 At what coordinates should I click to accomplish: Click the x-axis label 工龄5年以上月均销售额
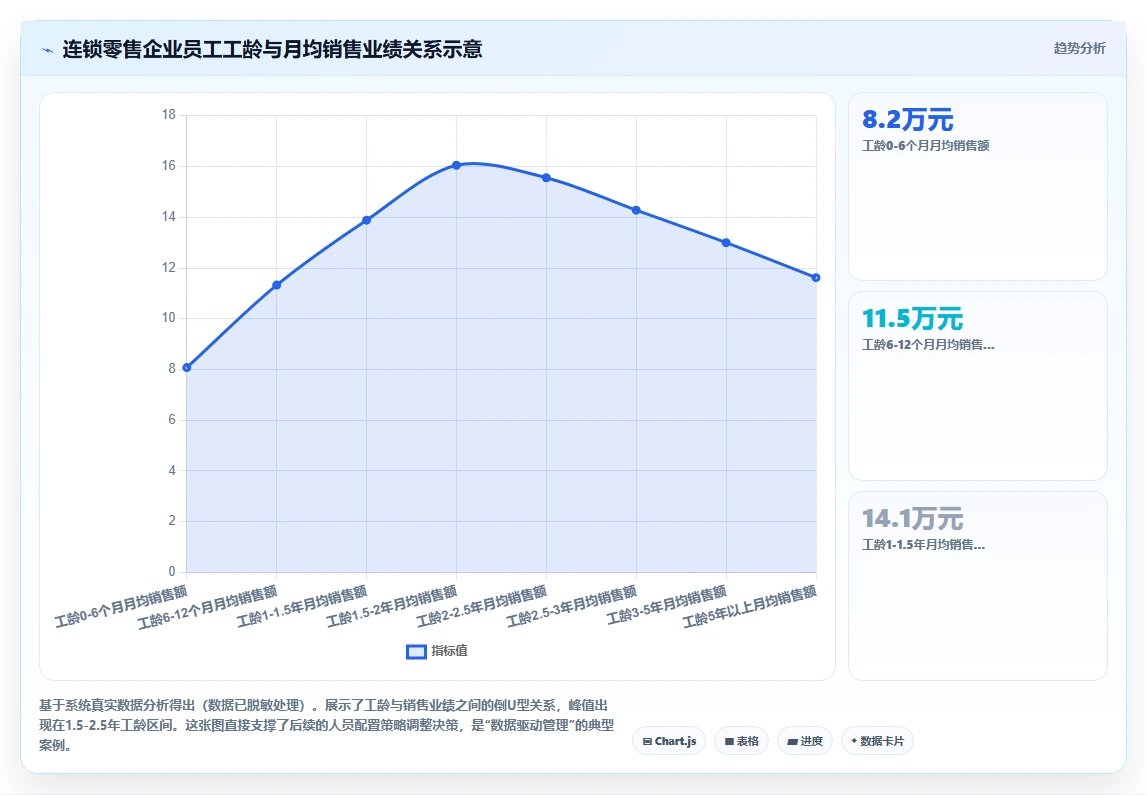750,607
